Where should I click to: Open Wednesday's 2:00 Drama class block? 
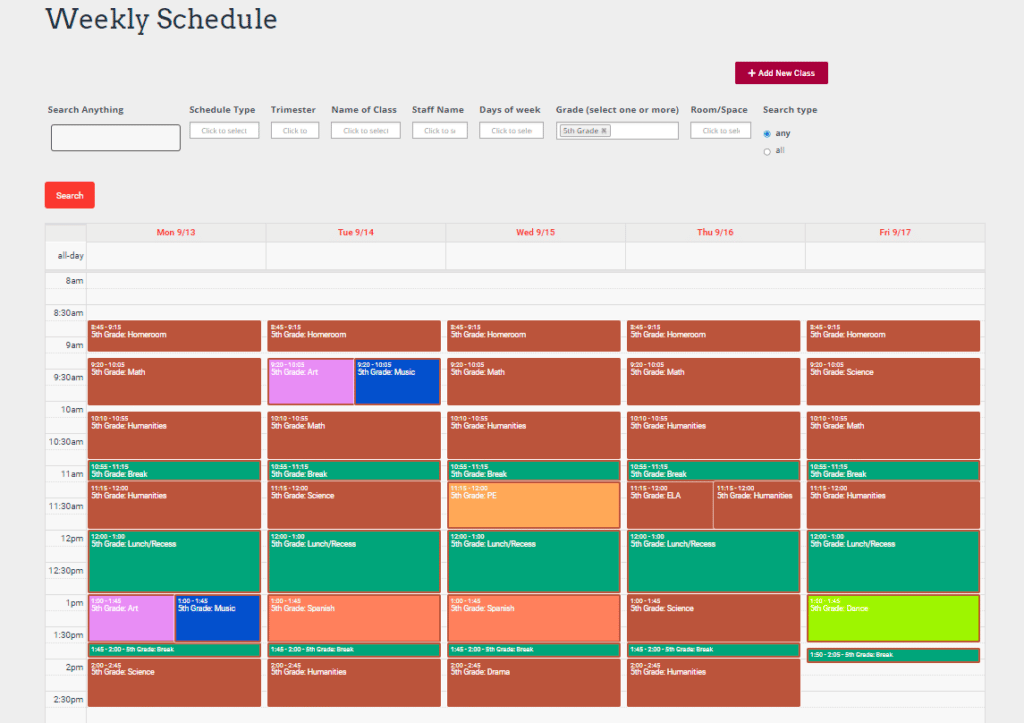[x=534, y=683]
